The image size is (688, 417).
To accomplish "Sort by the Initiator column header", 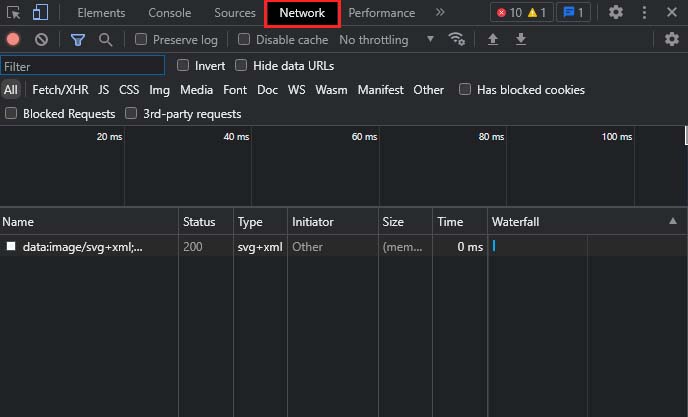I will 333,222.
